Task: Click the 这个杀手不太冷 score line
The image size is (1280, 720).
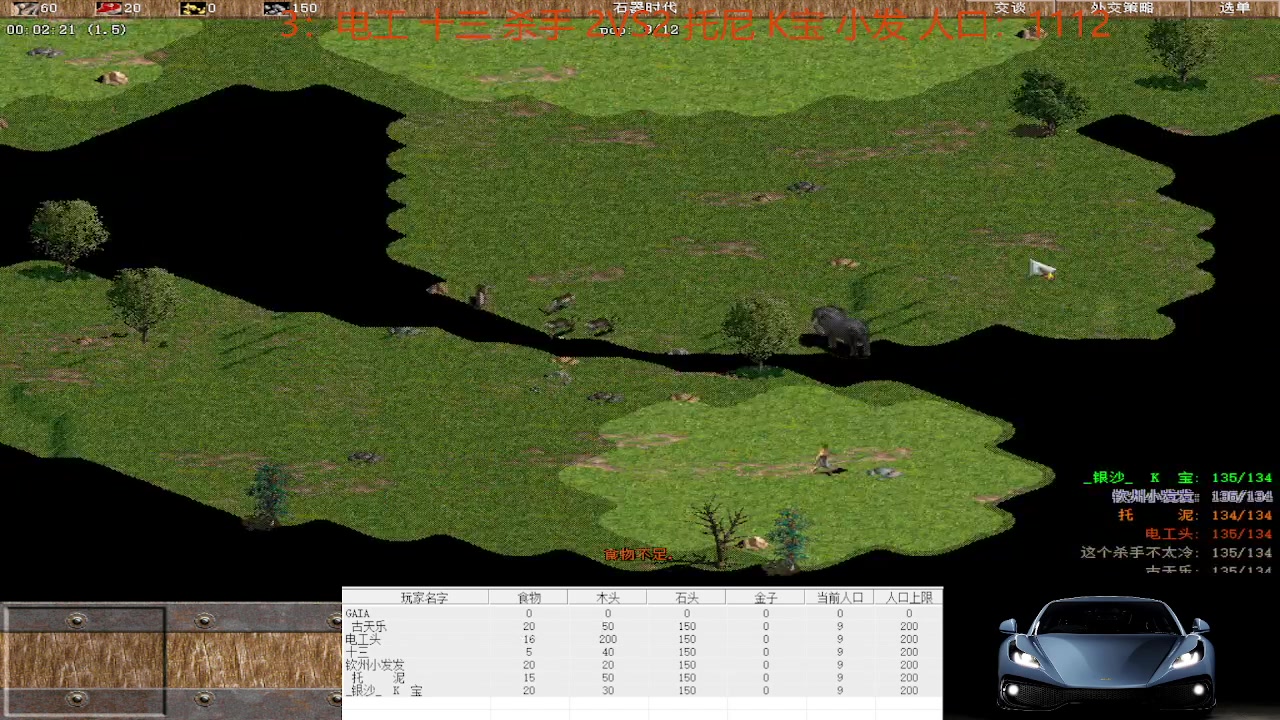Action: [1176, 552]
